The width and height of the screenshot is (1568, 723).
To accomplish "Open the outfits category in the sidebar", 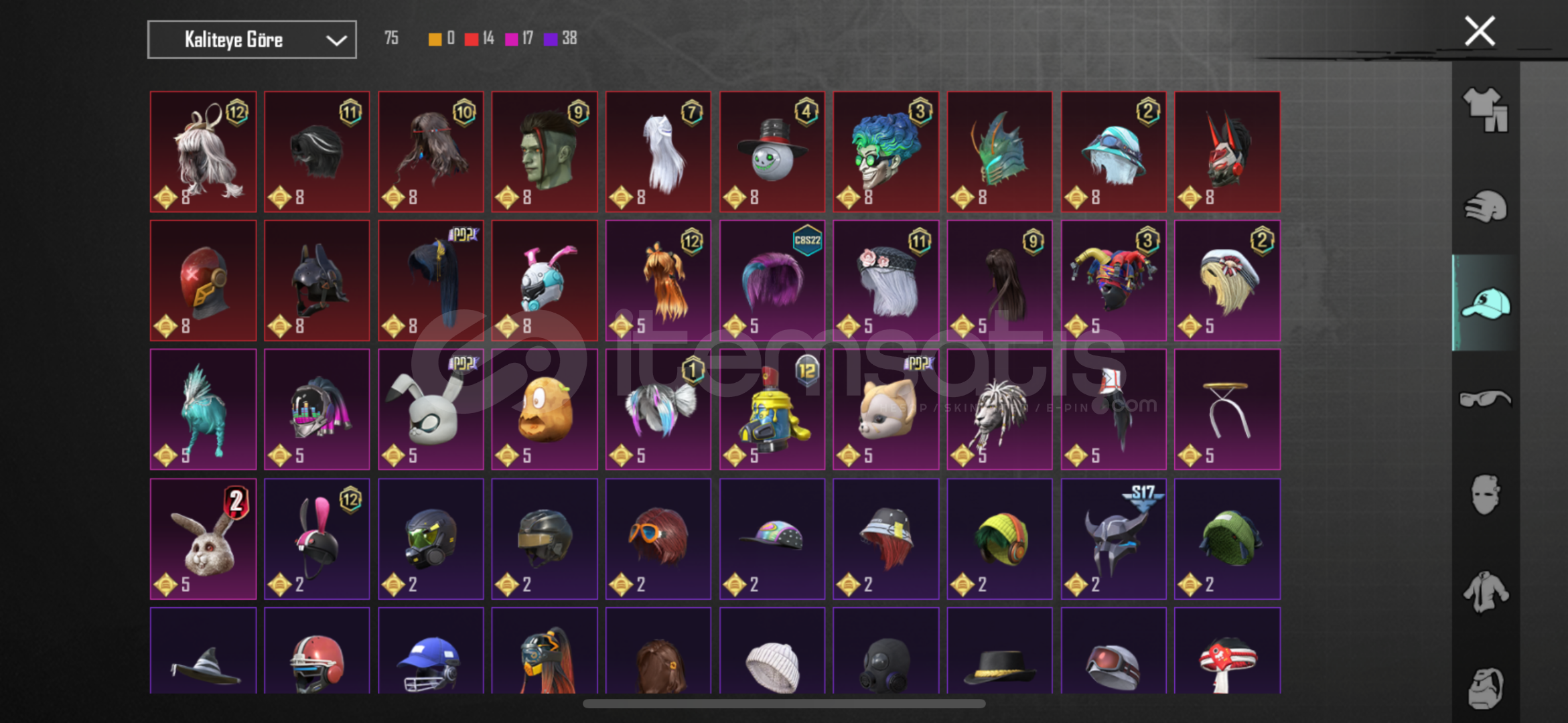I will (1486, 110).
